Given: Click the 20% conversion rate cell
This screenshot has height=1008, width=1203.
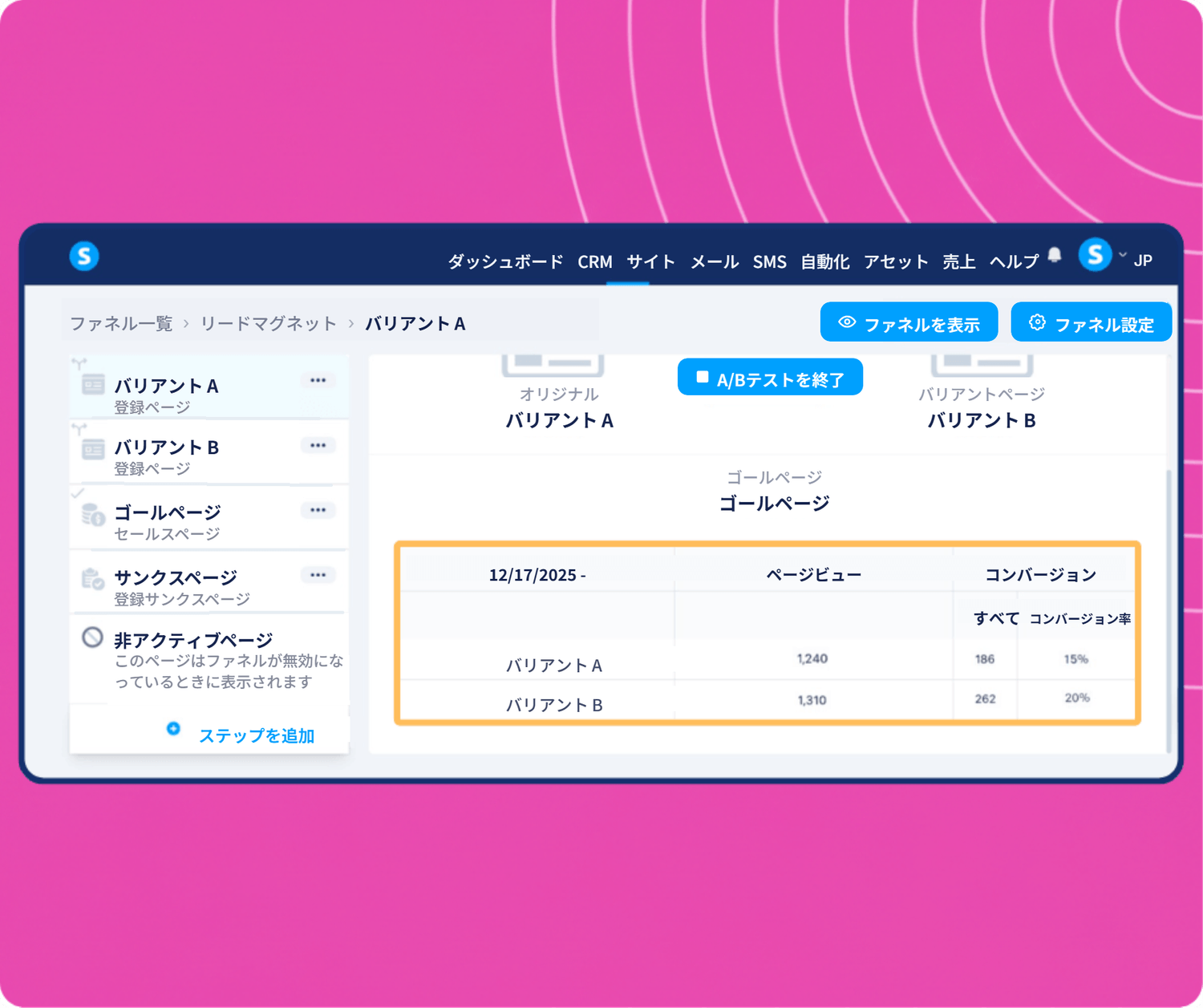Looking at the screenshot, I should (1077, 698).
